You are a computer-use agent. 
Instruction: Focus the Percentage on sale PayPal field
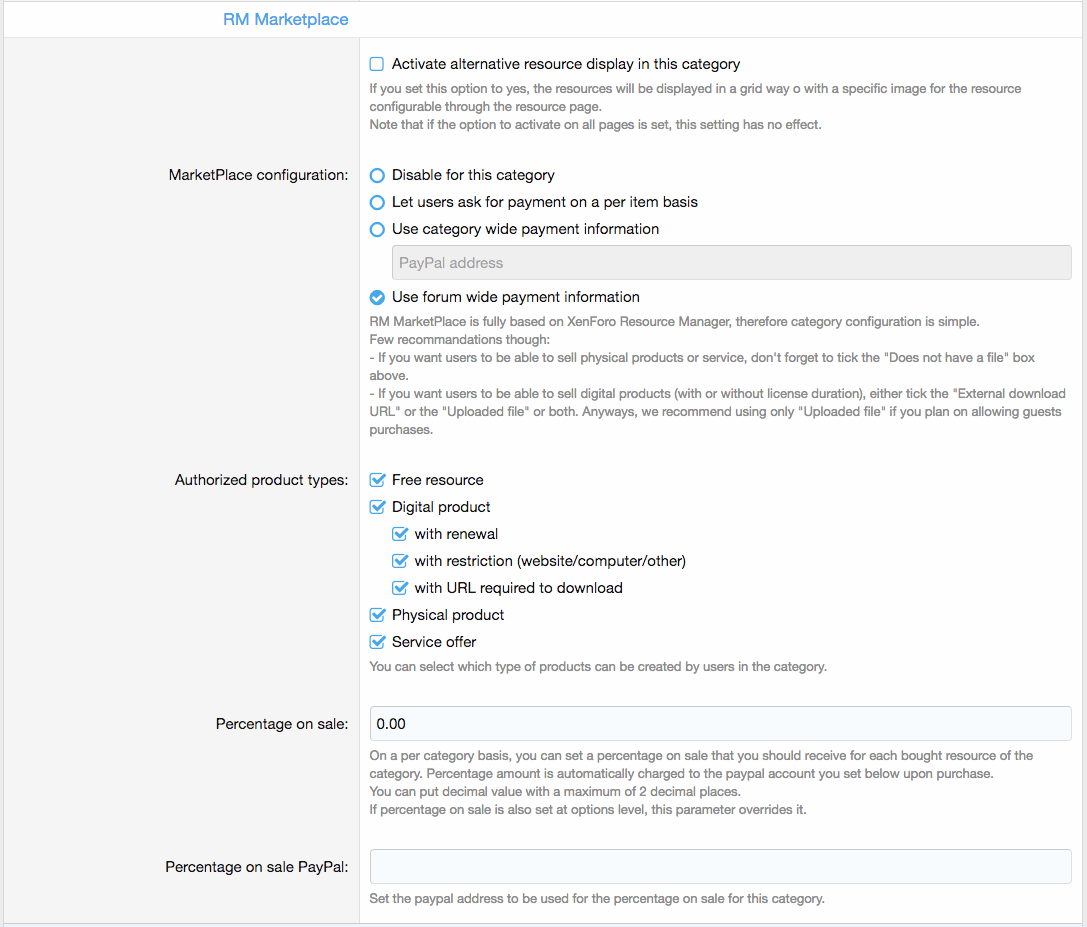(720, 867)
